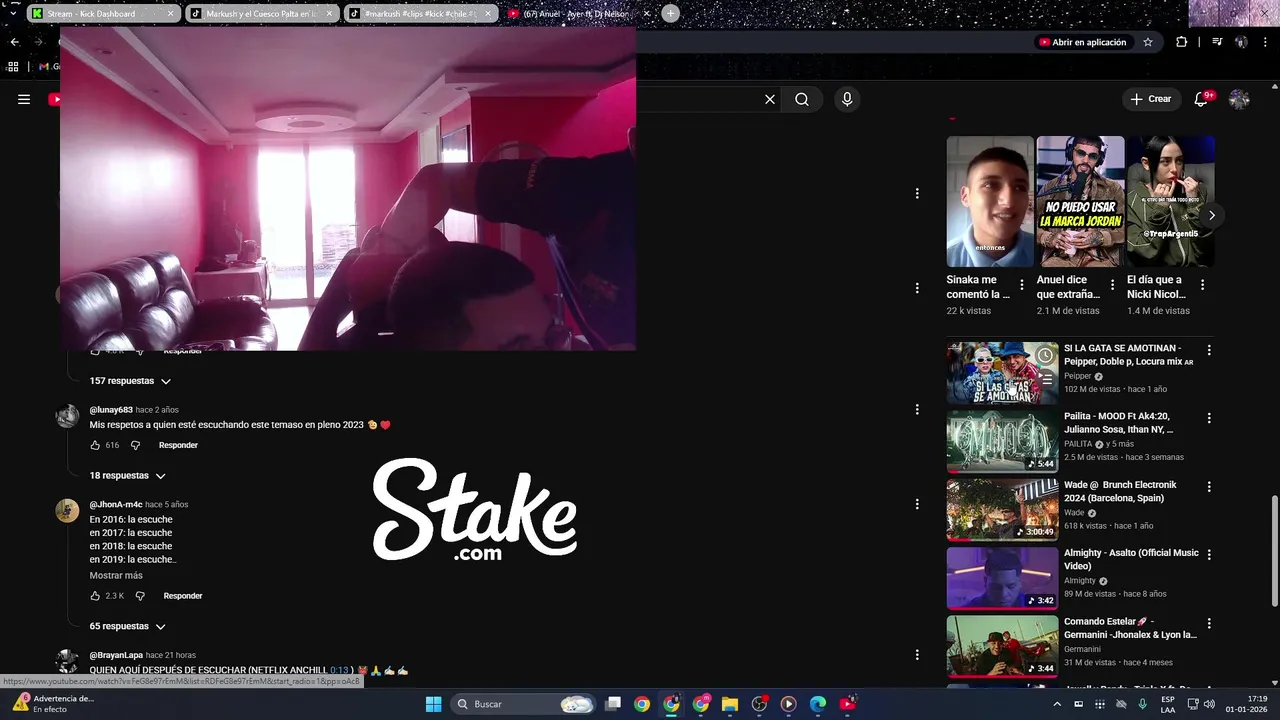This screenshot has height=720, width=1280.
Task: Click the magnifier search button
Action: 802,99
